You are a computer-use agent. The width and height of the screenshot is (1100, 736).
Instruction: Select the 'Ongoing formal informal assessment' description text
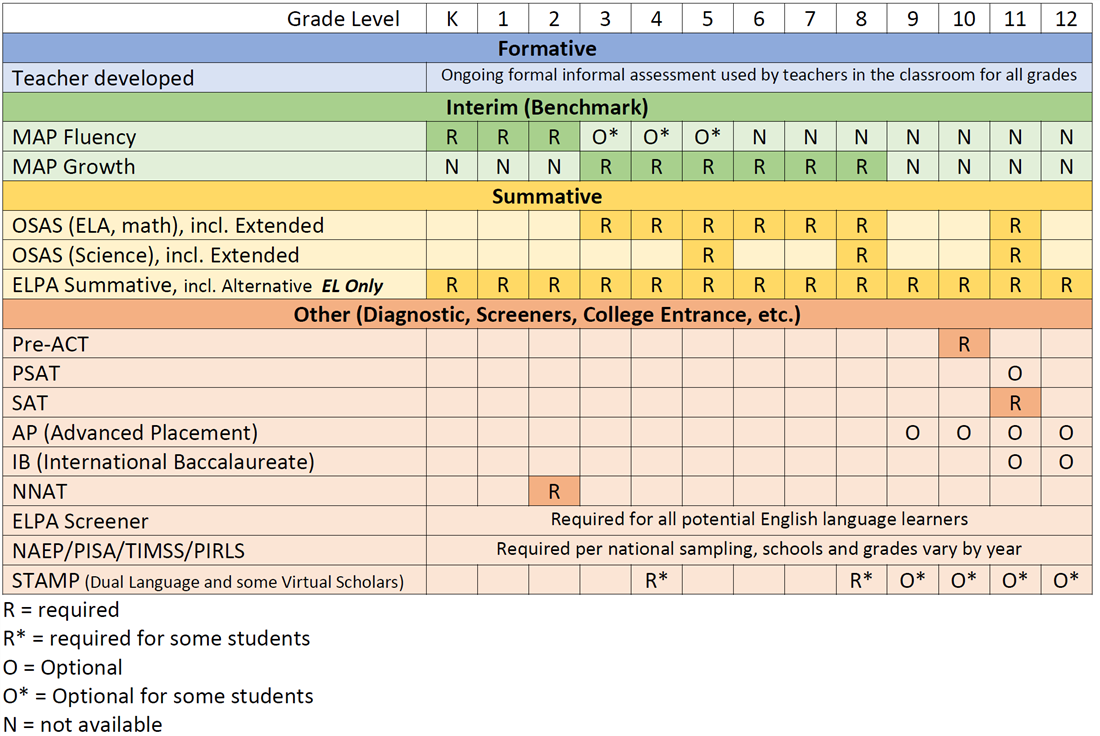(759, 75)
